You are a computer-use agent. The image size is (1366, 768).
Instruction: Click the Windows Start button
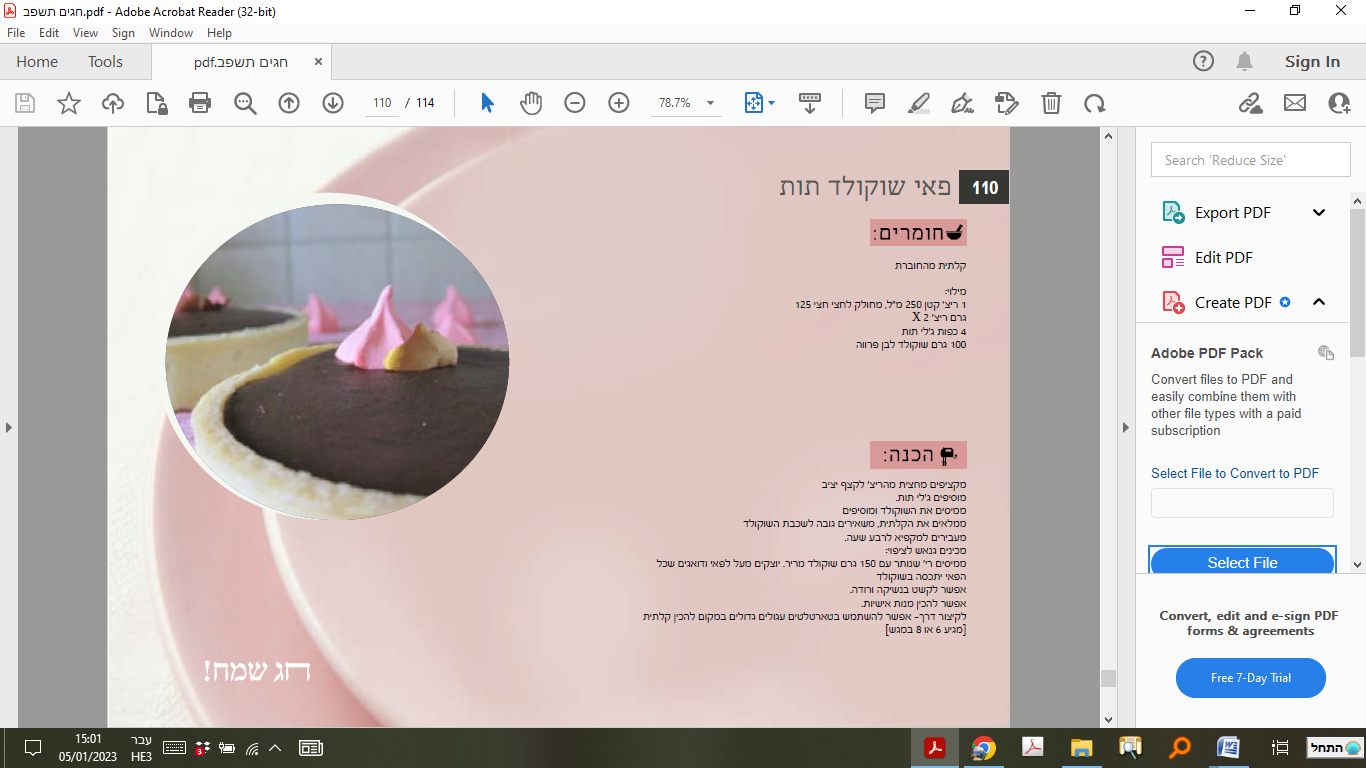pyautogui.click(x=1335, y=748)
